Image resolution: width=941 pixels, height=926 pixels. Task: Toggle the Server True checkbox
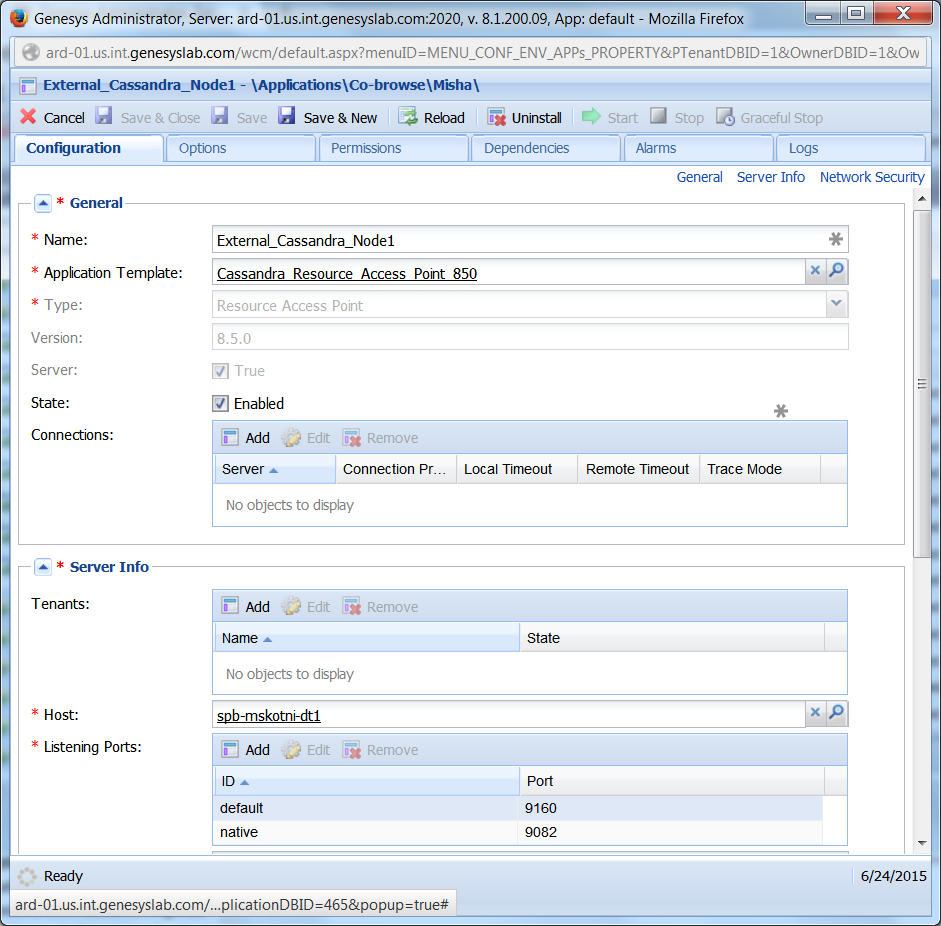tap(220, 371)
